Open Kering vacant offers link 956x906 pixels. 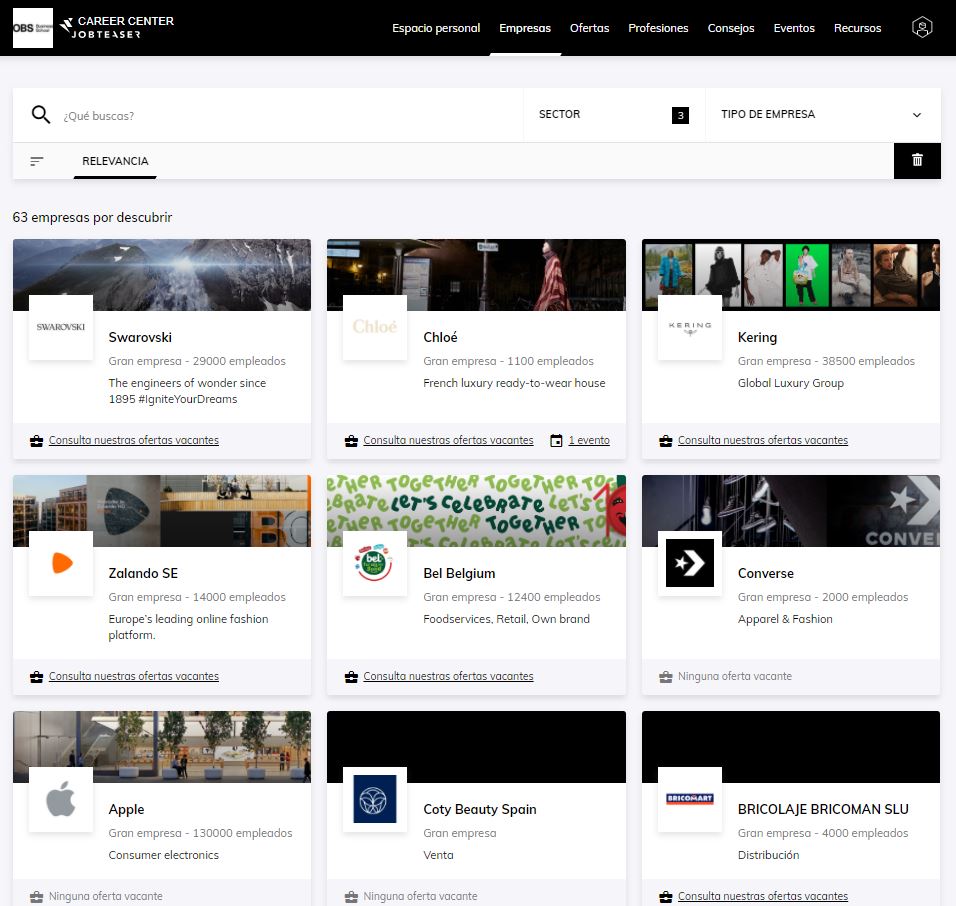763,440
